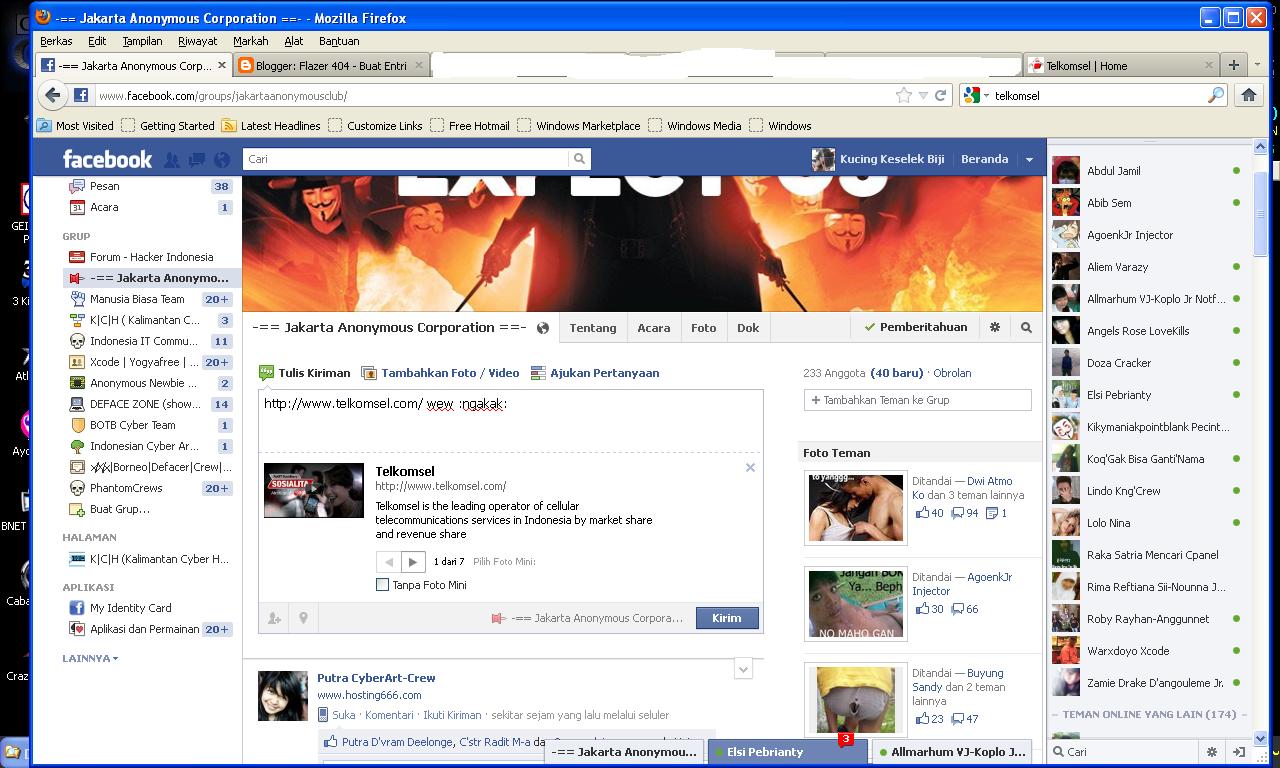Open the Berkas menu
The height and width of the screenshot is (768, 1280).
coord(56,41)
